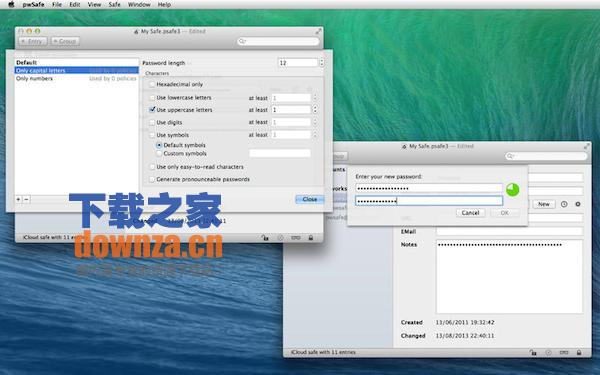Image resolution: width=600 pixels, height=375 pixels.
Task: Click fullscreen arrows icon of left window
Action: coord(318,31)
